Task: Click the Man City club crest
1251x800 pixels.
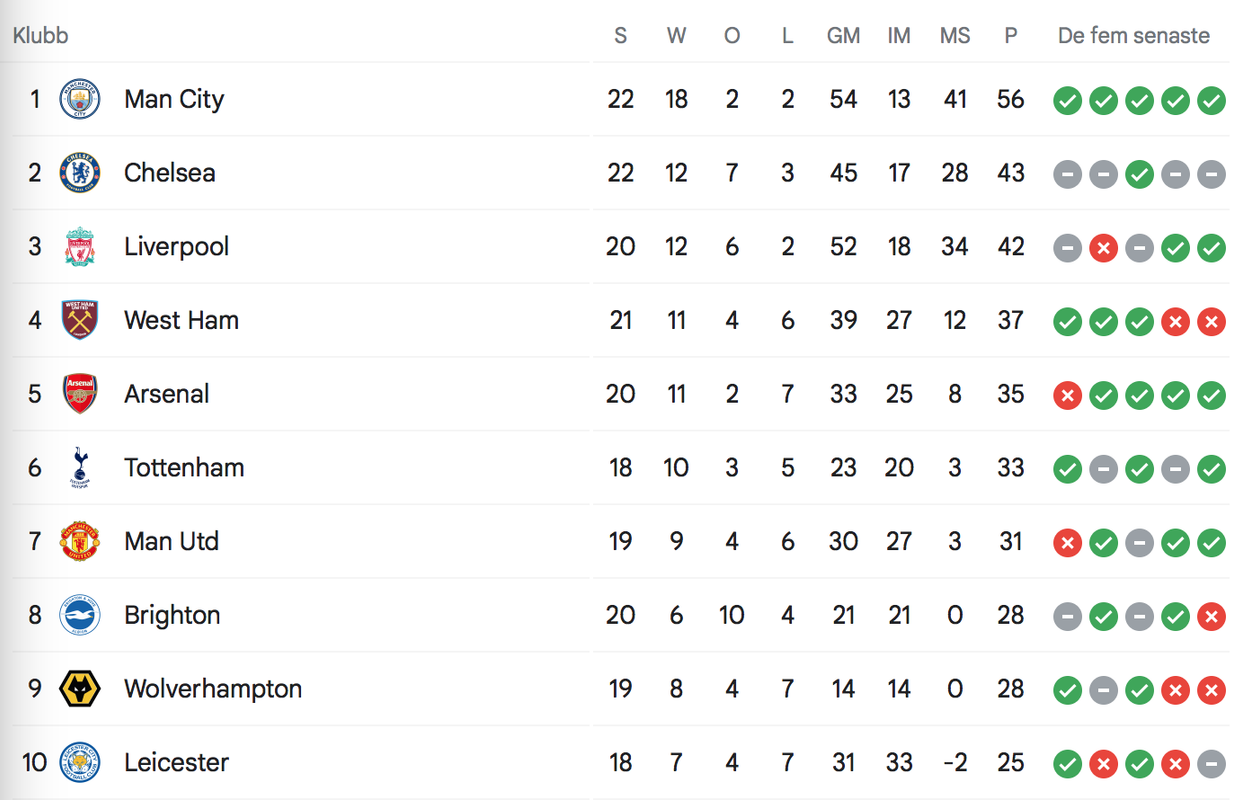Action: point(80,99)
